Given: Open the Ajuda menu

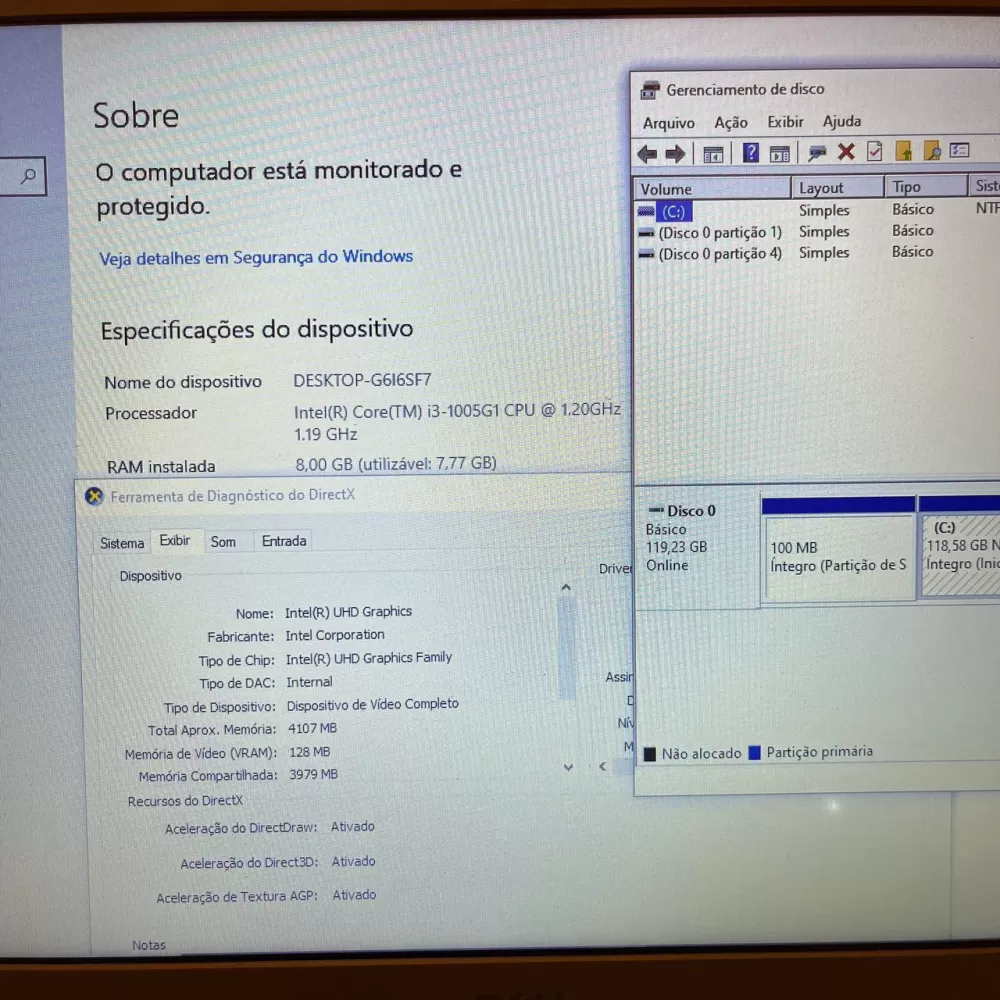Looking at the screenshot, I should pyautogui.click(x=842, y=121).
